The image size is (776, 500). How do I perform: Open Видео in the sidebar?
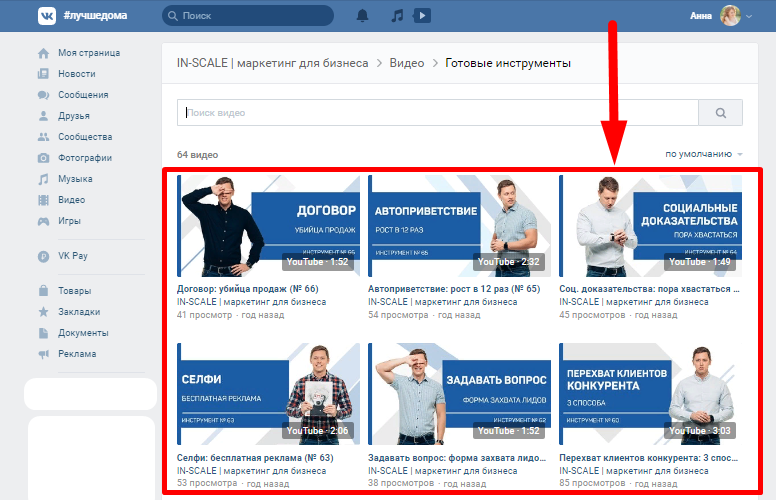click(71, 200)
